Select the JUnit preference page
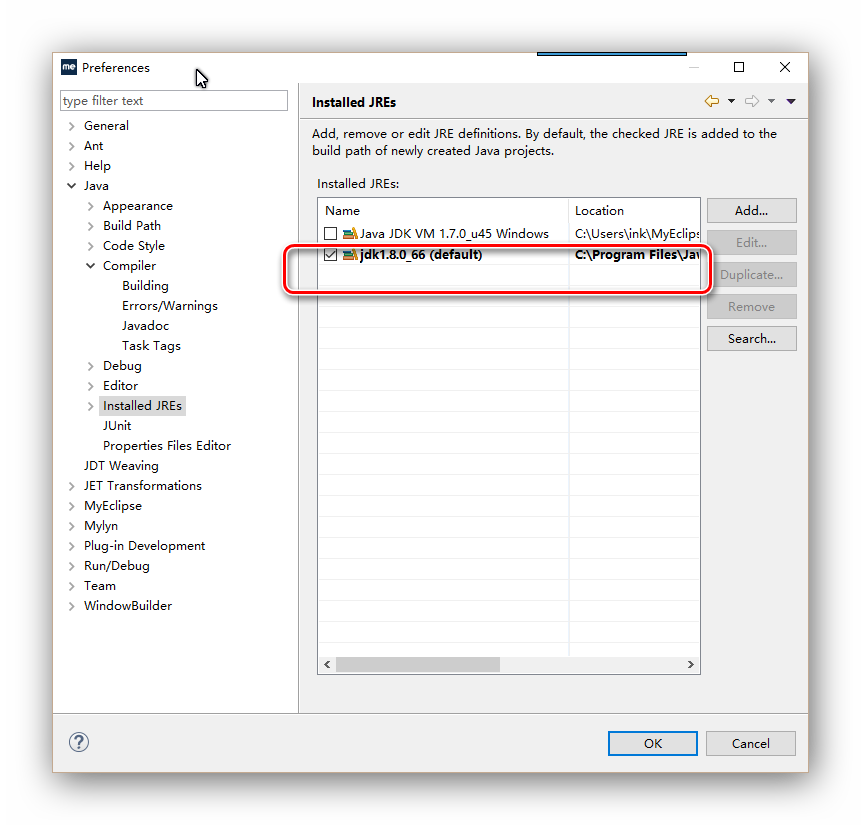The width and height of the screenshot is (861, 825). click(x=117, y=426)
